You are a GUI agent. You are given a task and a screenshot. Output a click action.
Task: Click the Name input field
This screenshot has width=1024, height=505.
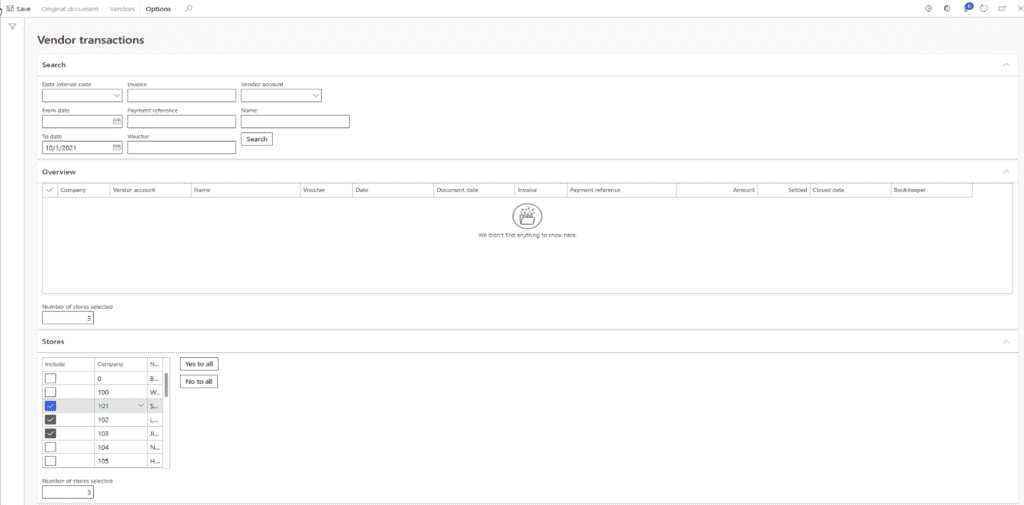[x=295, y=122]
